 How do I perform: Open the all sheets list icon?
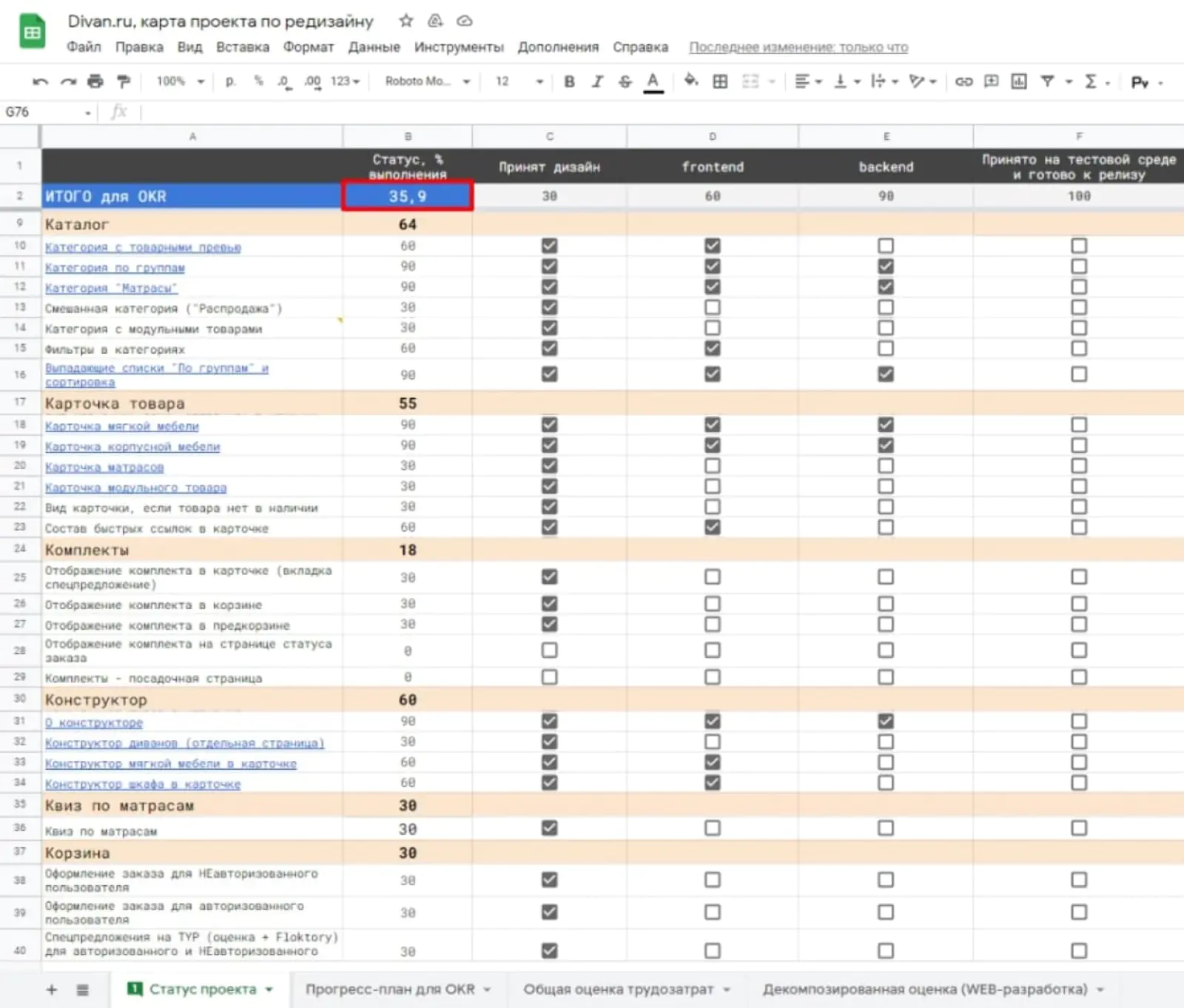pos(83,989)
